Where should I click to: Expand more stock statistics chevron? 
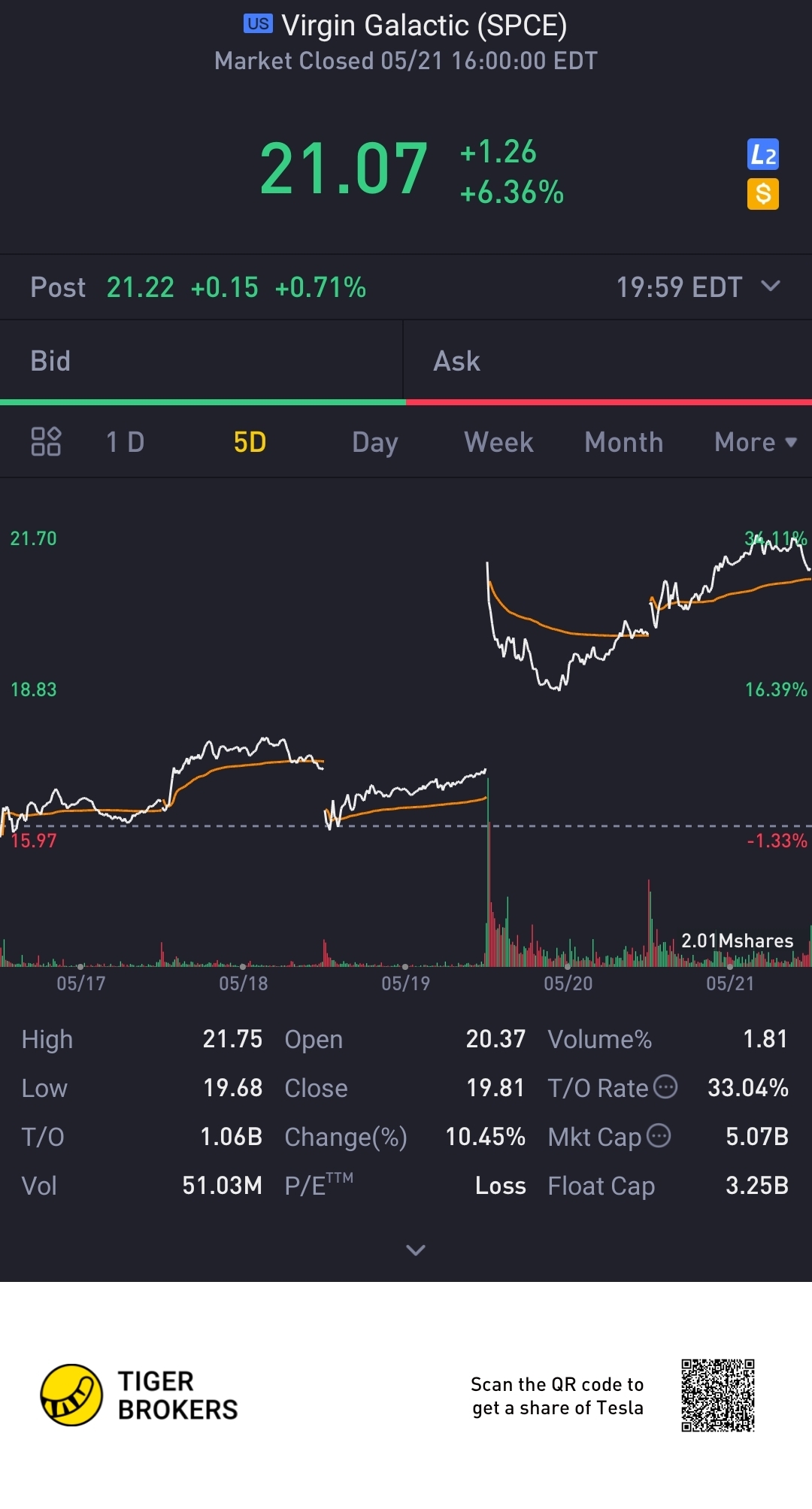point(416,1250)
